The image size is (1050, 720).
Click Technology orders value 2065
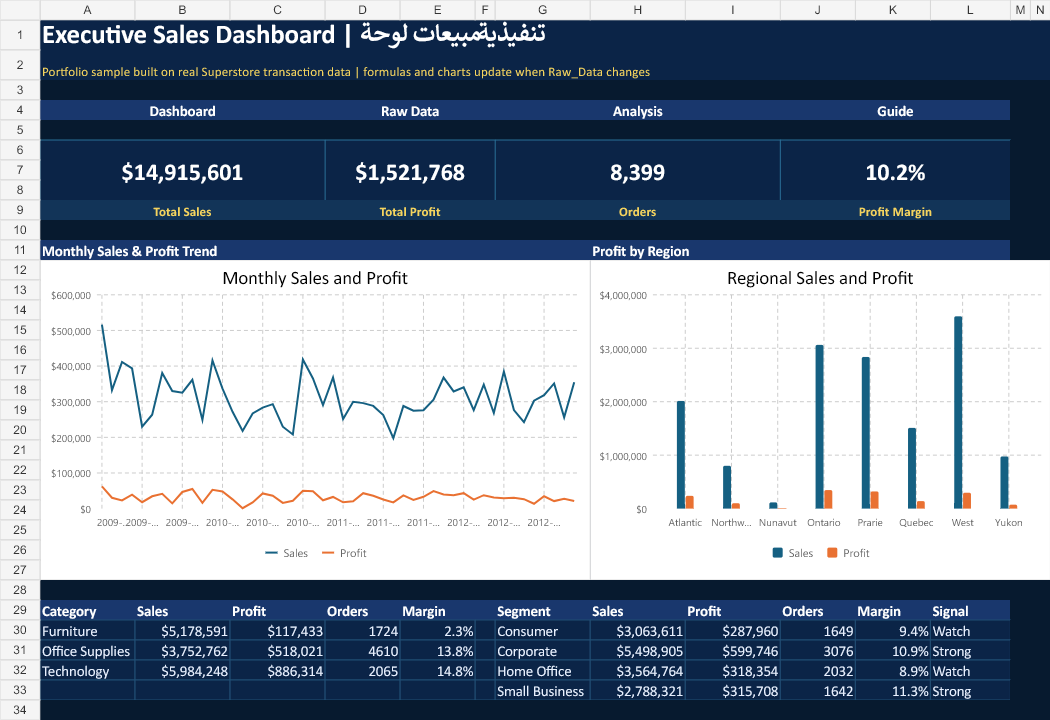click(362, 671)
